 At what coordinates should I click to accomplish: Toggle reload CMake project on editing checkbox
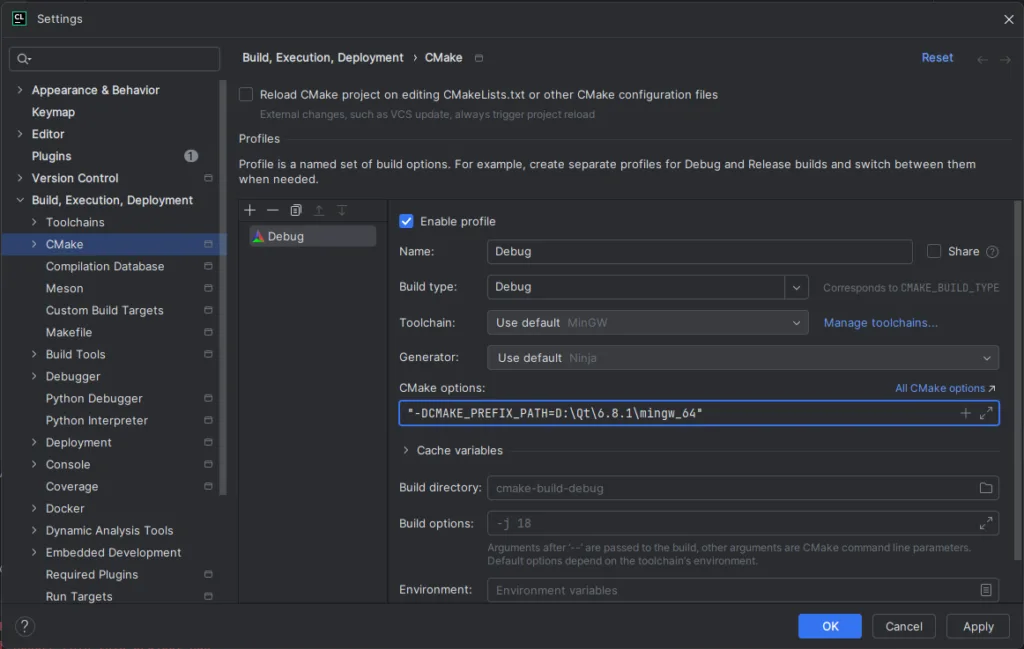(x=246, y=95)
